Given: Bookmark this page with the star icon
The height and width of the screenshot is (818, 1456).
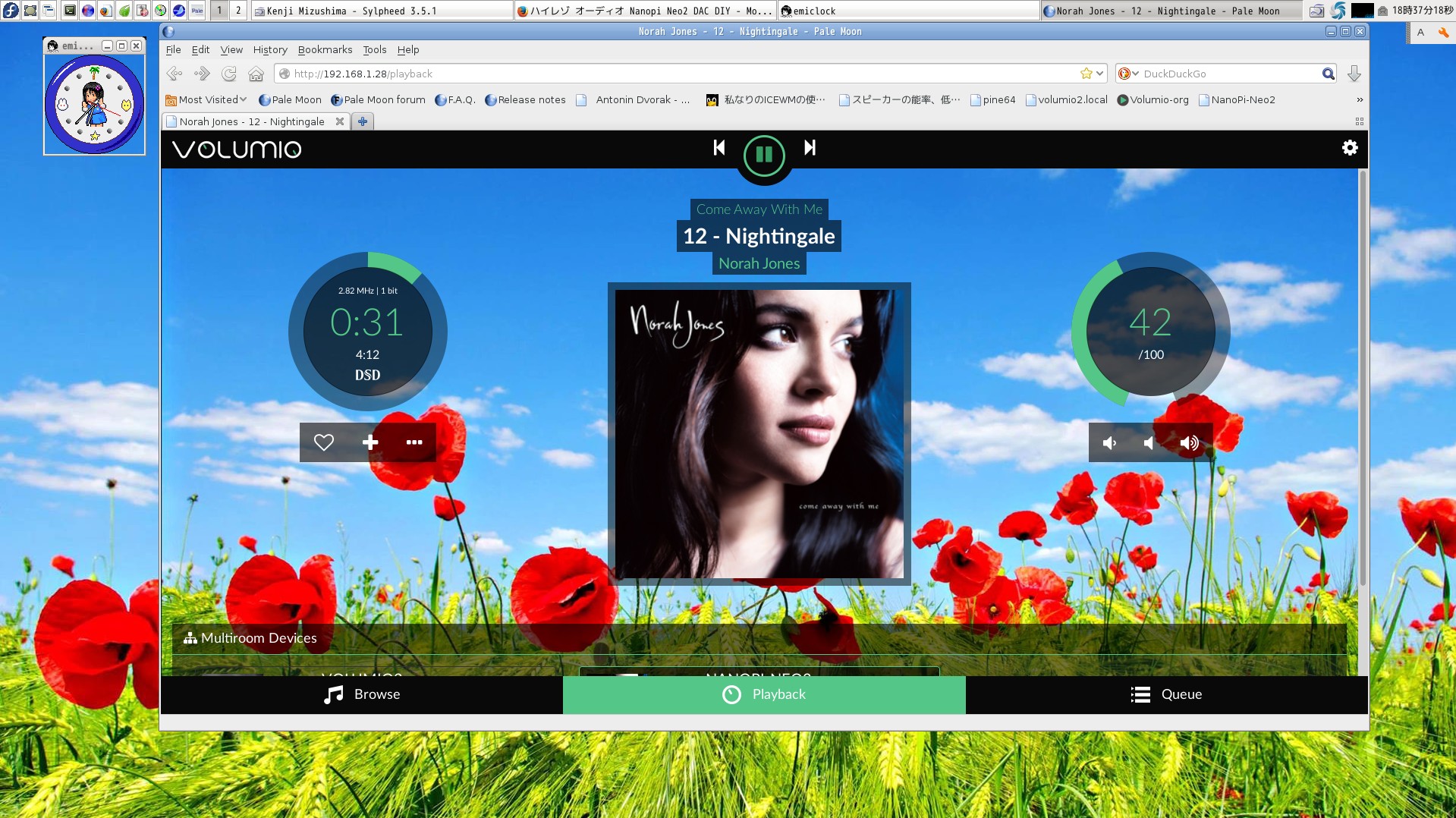Looking at the screenshot, I should pyautogui.click(x=1086, y=74).
